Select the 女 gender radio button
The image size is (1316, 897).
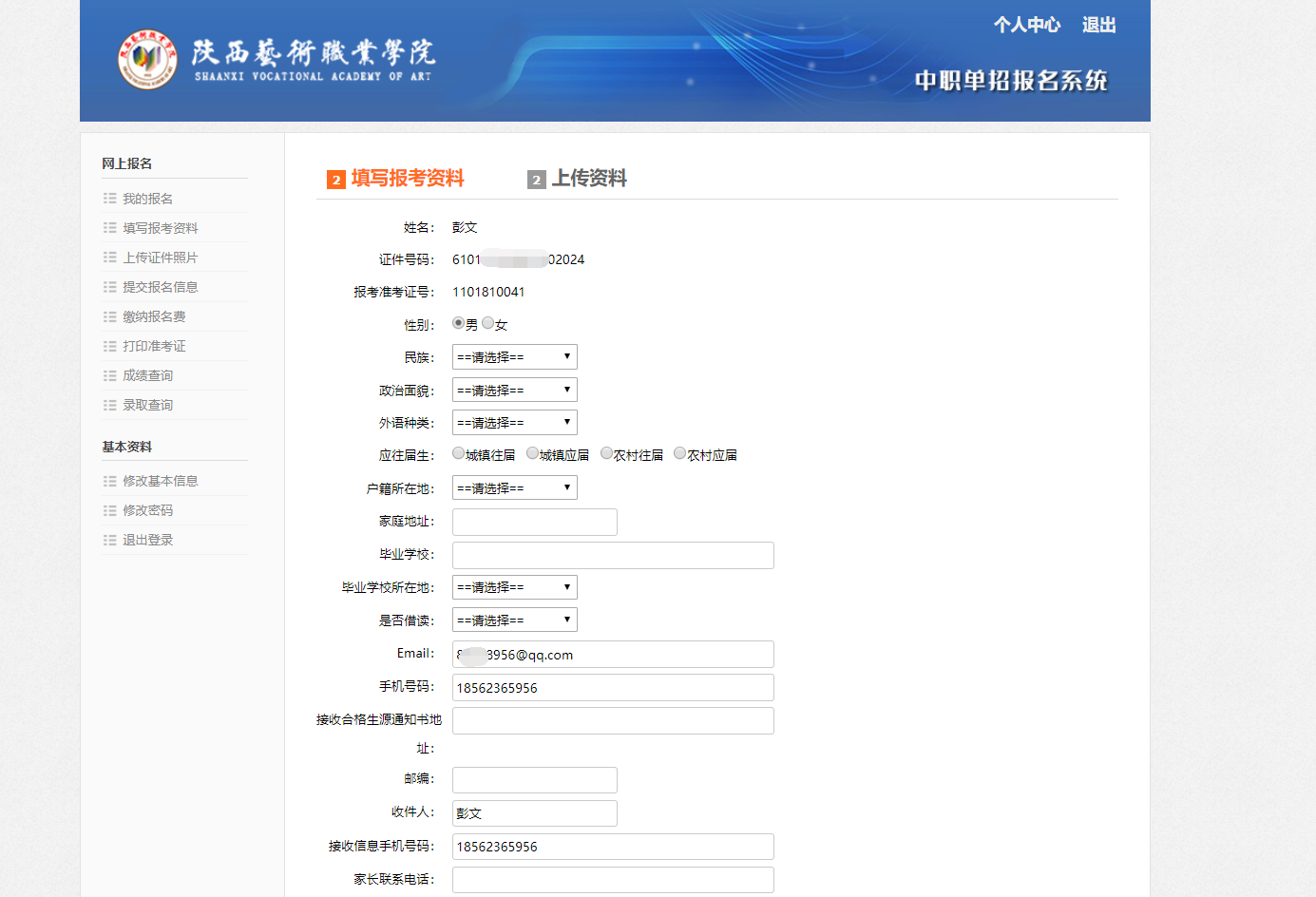488,323
